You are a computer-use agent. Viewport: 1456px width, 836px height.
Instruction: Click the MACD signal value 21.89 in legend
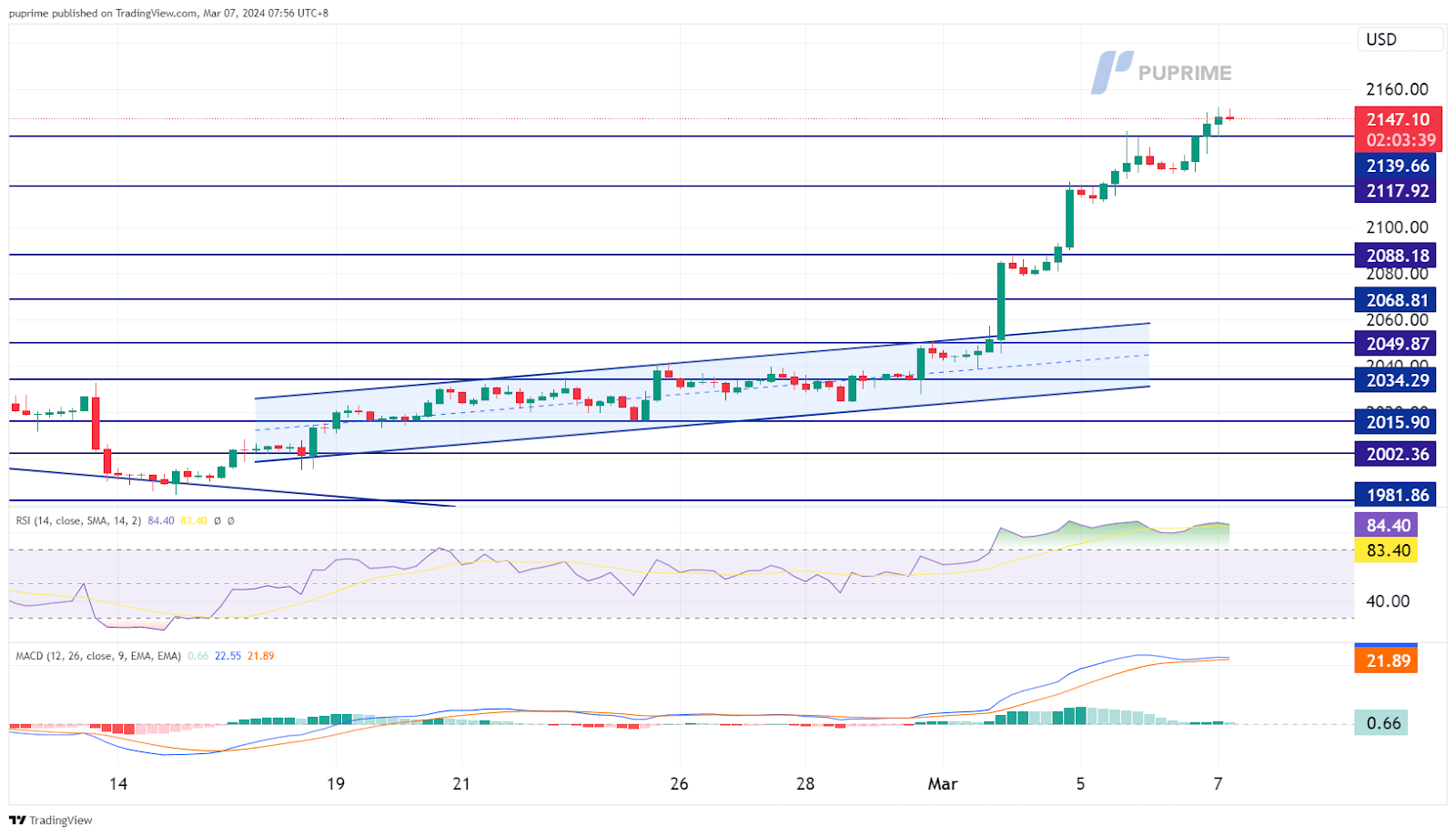coord(260,656)
